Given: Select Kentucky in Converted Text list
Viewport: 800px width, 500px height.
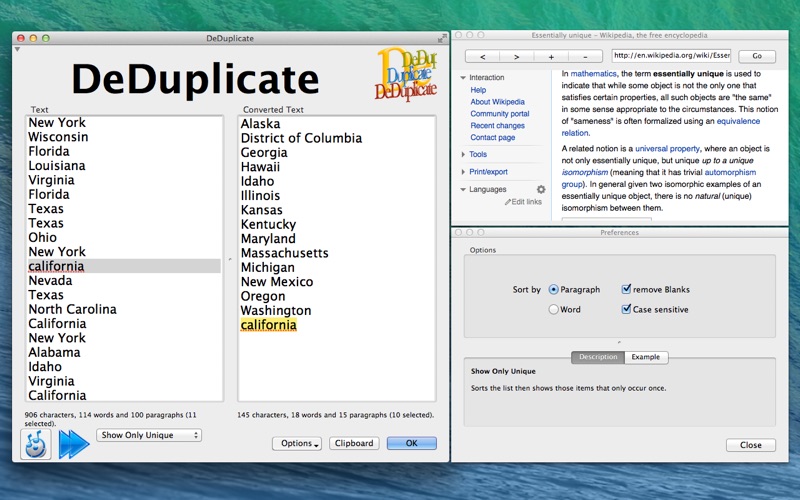Looking at the screenshot, I should pos(268,224).
